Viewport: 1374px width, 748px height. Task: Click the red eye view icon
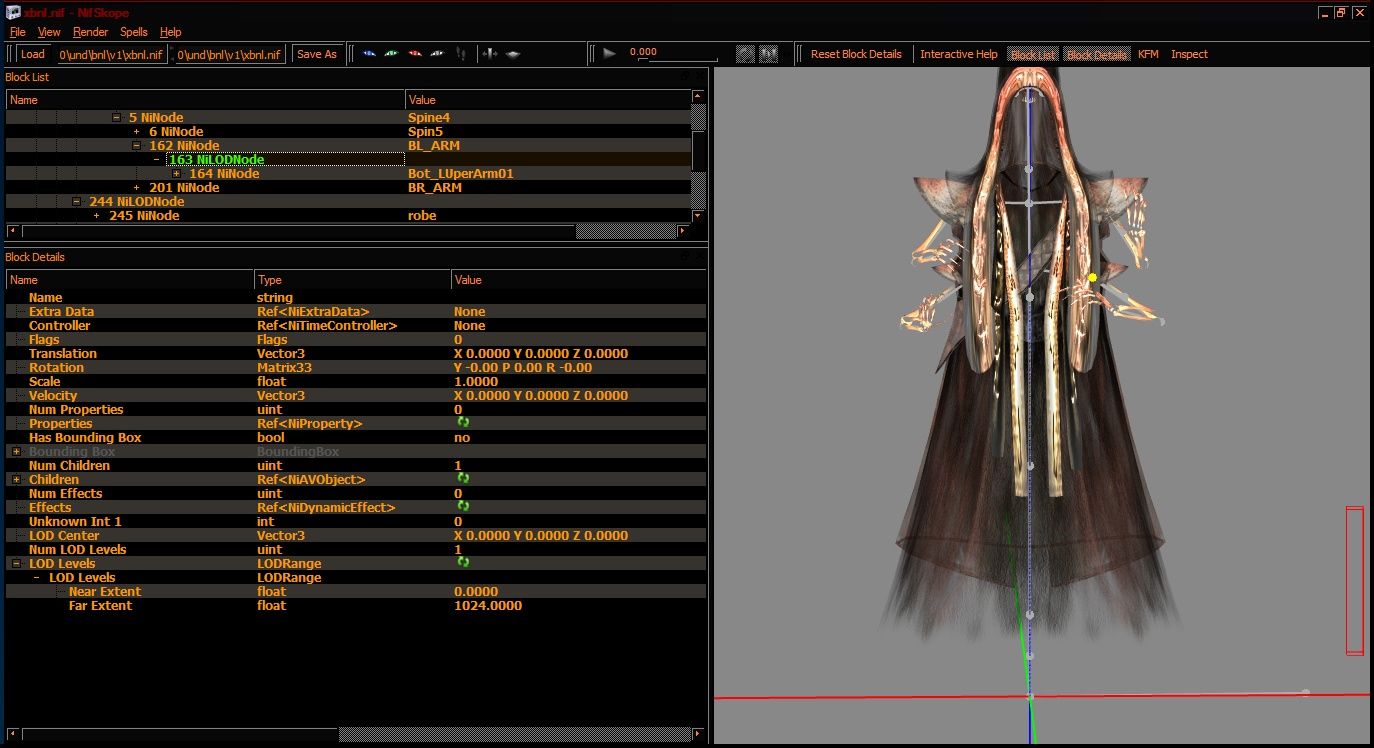point(415,54)
